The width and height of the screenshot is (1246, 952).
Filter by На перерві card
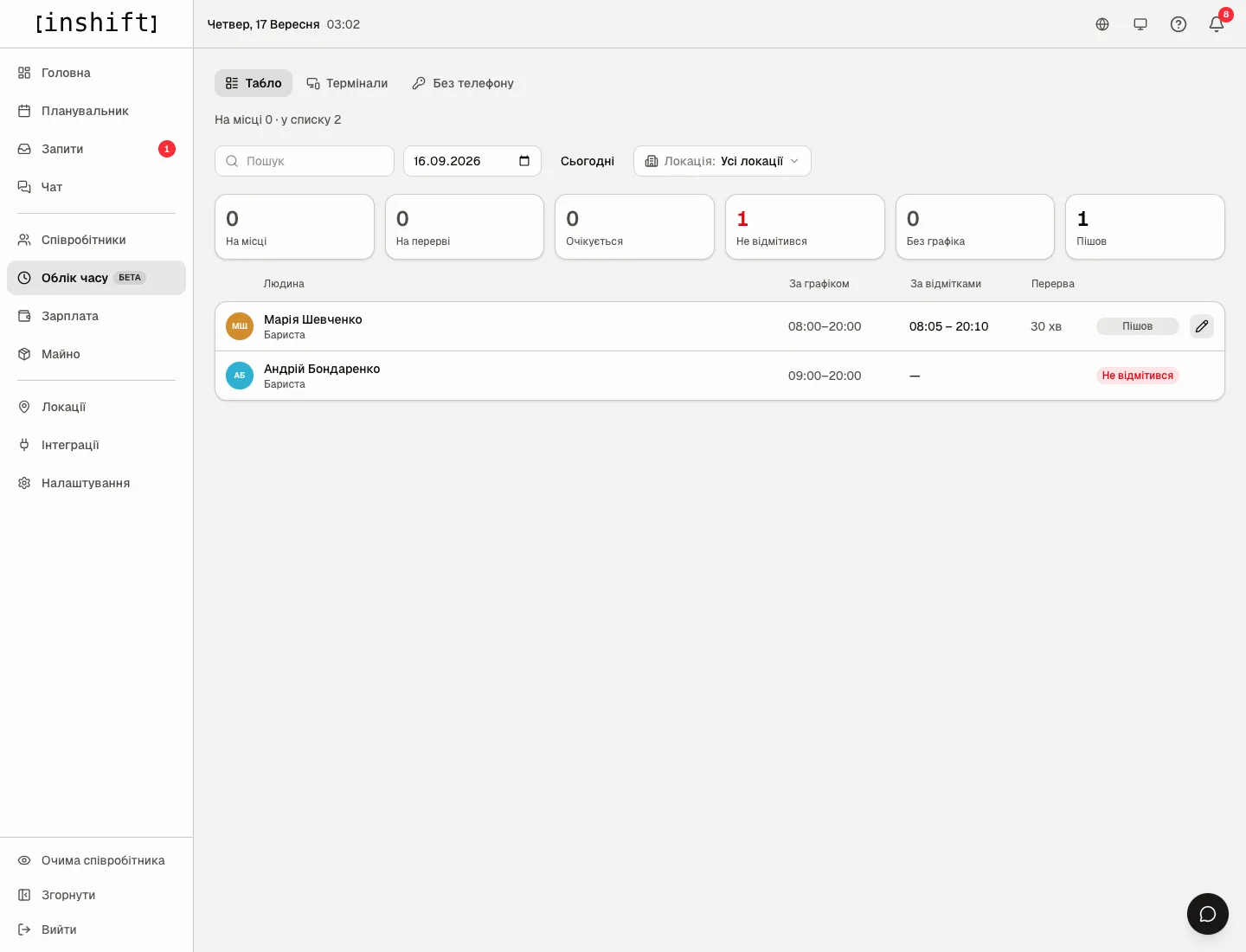pyautogui.click(x=465, y=227)
